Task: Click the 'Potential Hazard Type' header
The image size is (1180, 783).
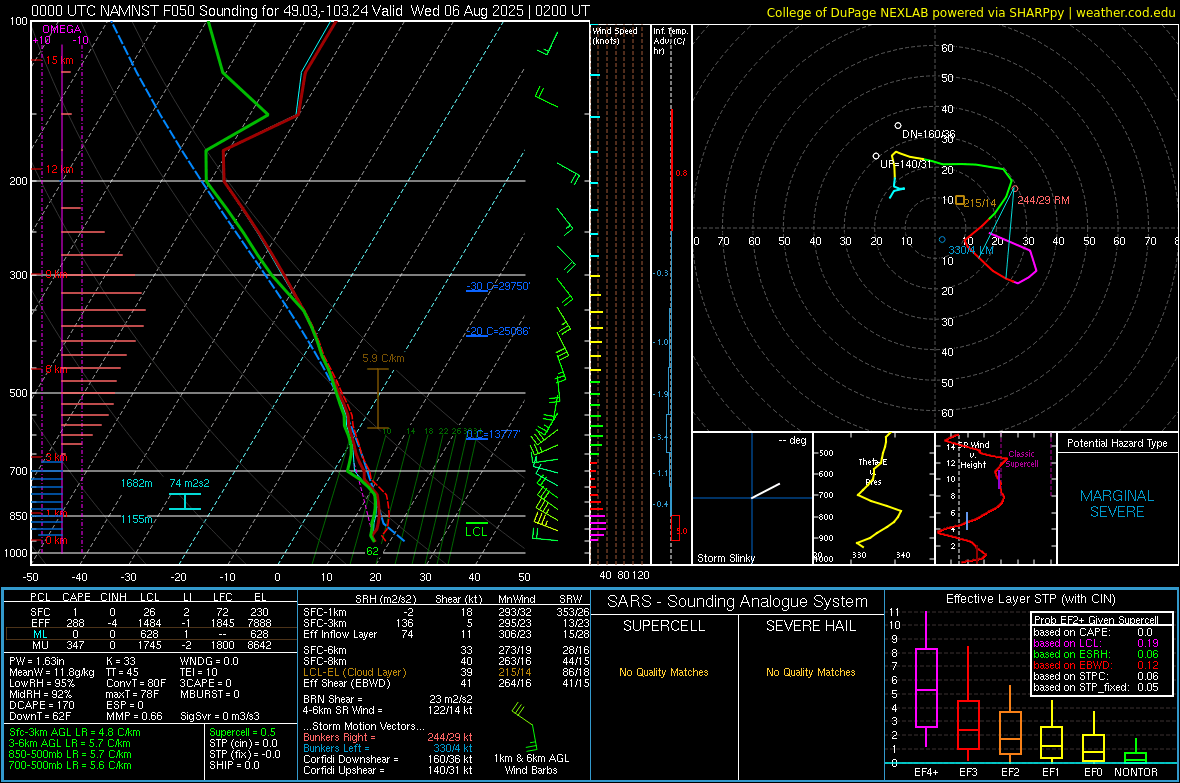Action: tap(1117, 443)
